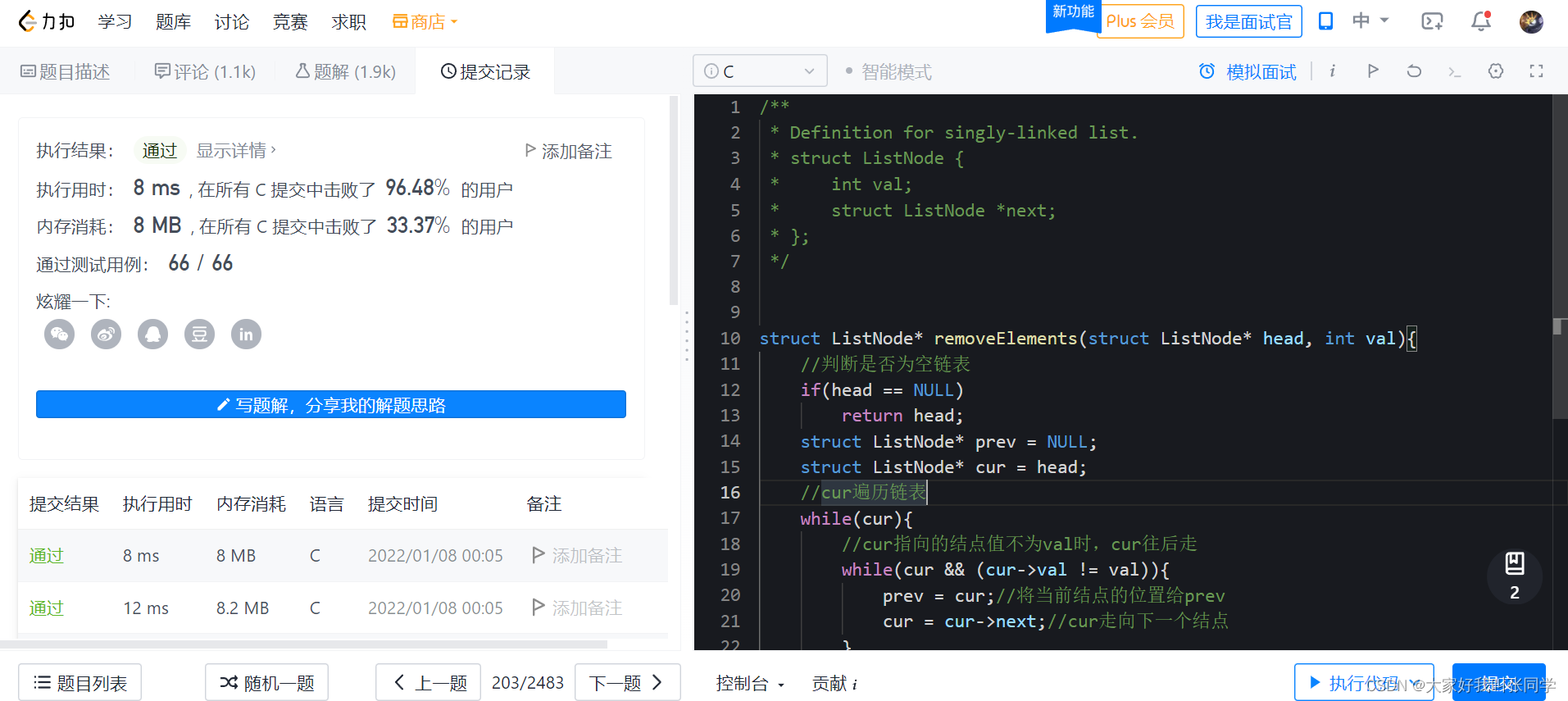Switch to the 题解 (1.9k) tab

coord(345,72)
